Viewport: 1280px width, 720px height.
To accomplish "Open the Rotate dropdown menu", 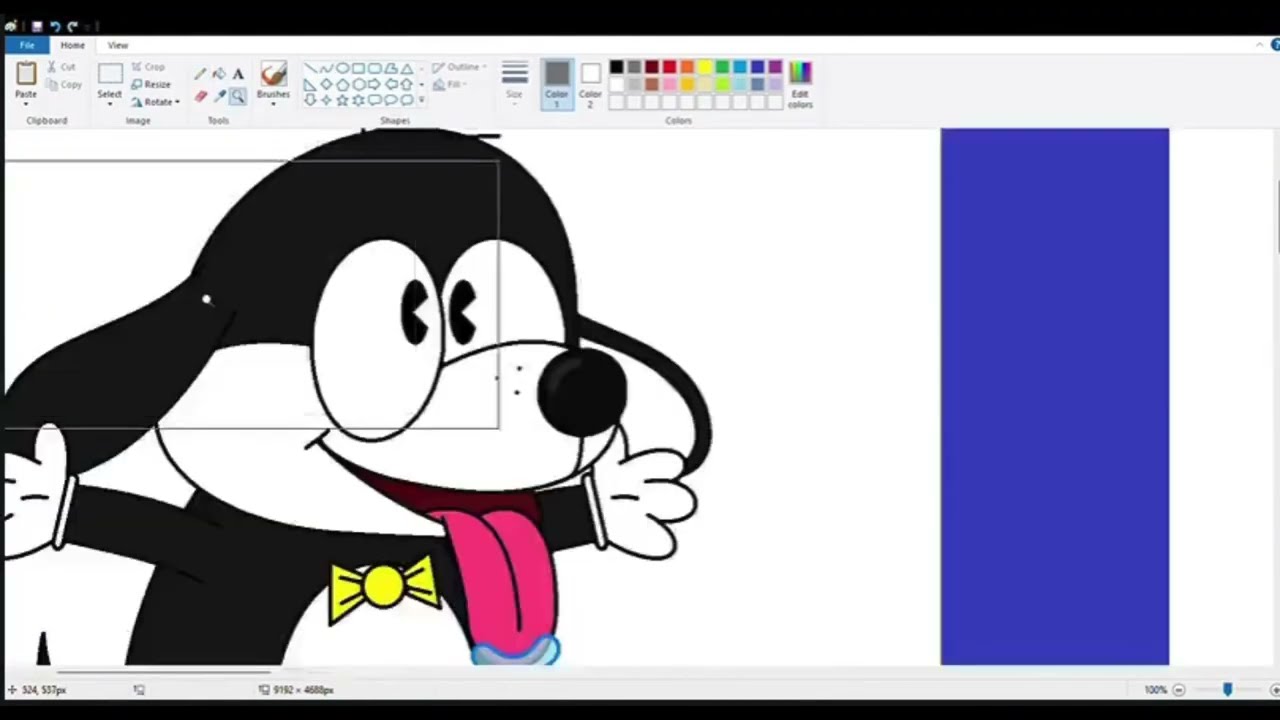I will coord(155,102).
